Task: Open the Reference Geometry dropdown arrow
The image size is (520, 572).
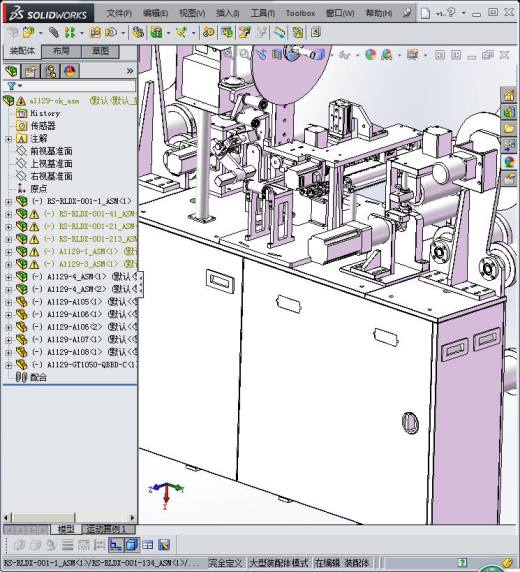Action: [x=193, y=33]
